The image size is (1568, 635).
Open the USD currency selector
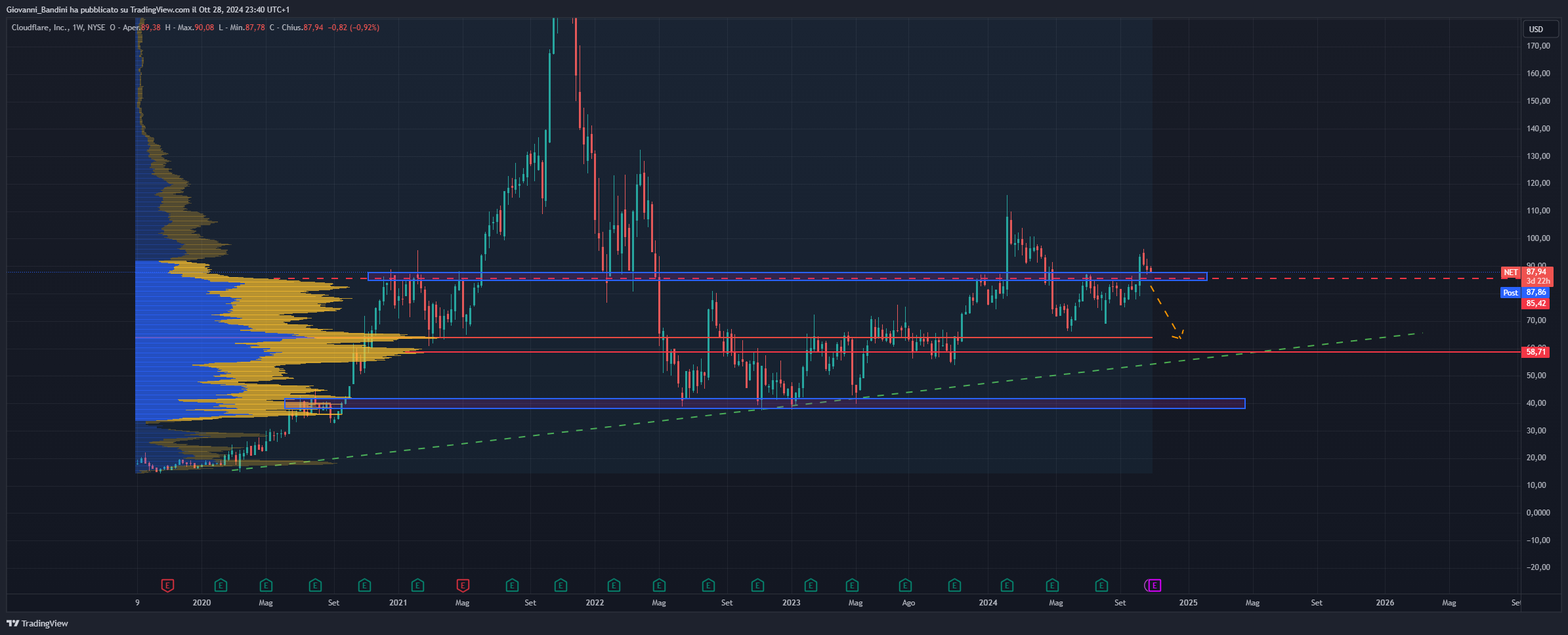[1539, 29]
